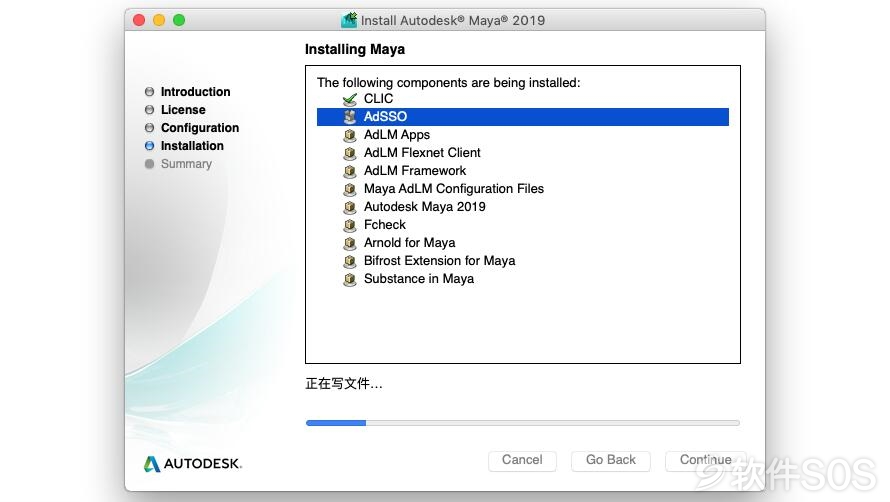
Task: Select the AdLM Flexnet Client row
Action: coord(523,153)
